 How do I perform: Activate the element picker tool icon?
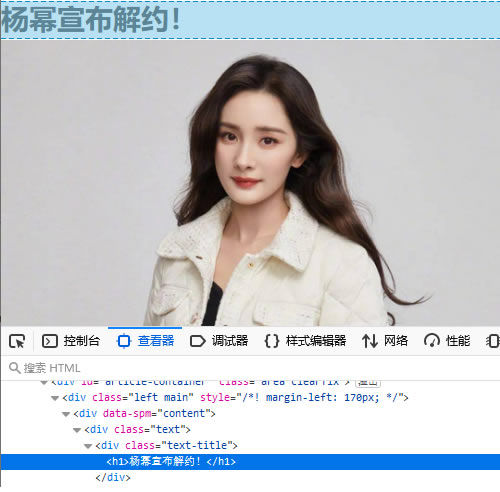[17, 341]
